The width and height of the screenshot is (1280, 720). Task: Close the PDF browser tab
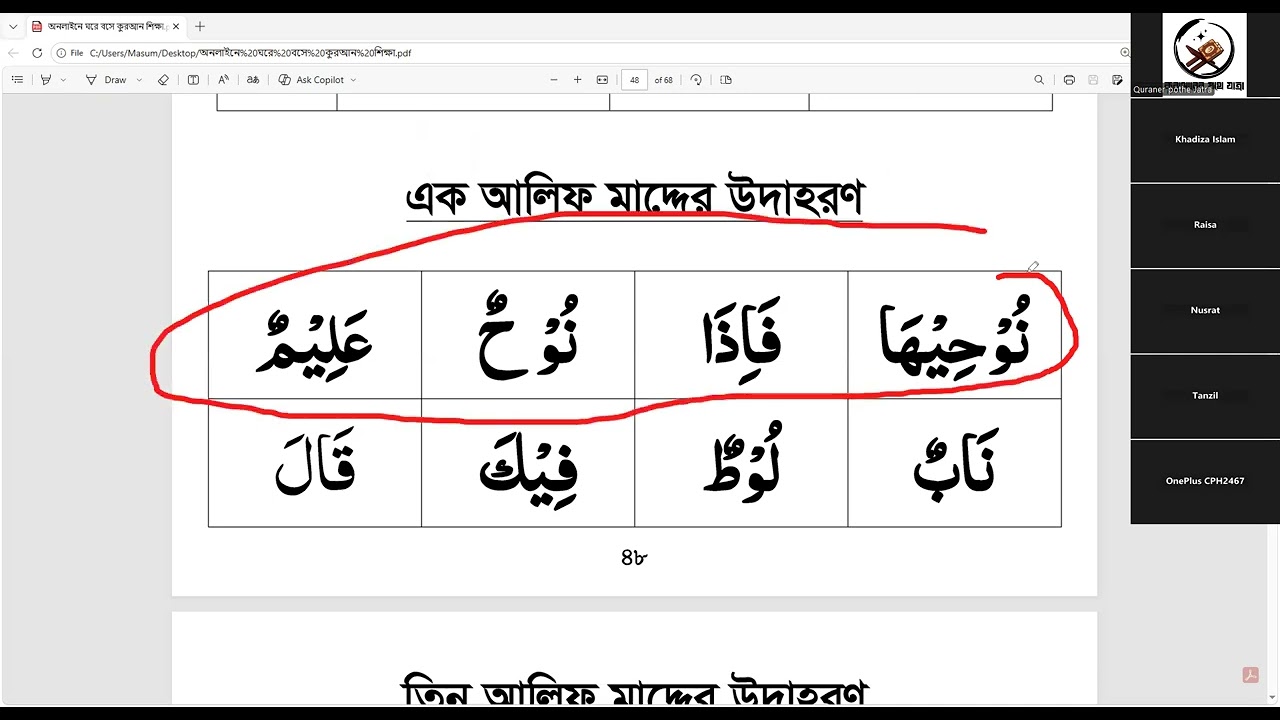pos(176,27)
